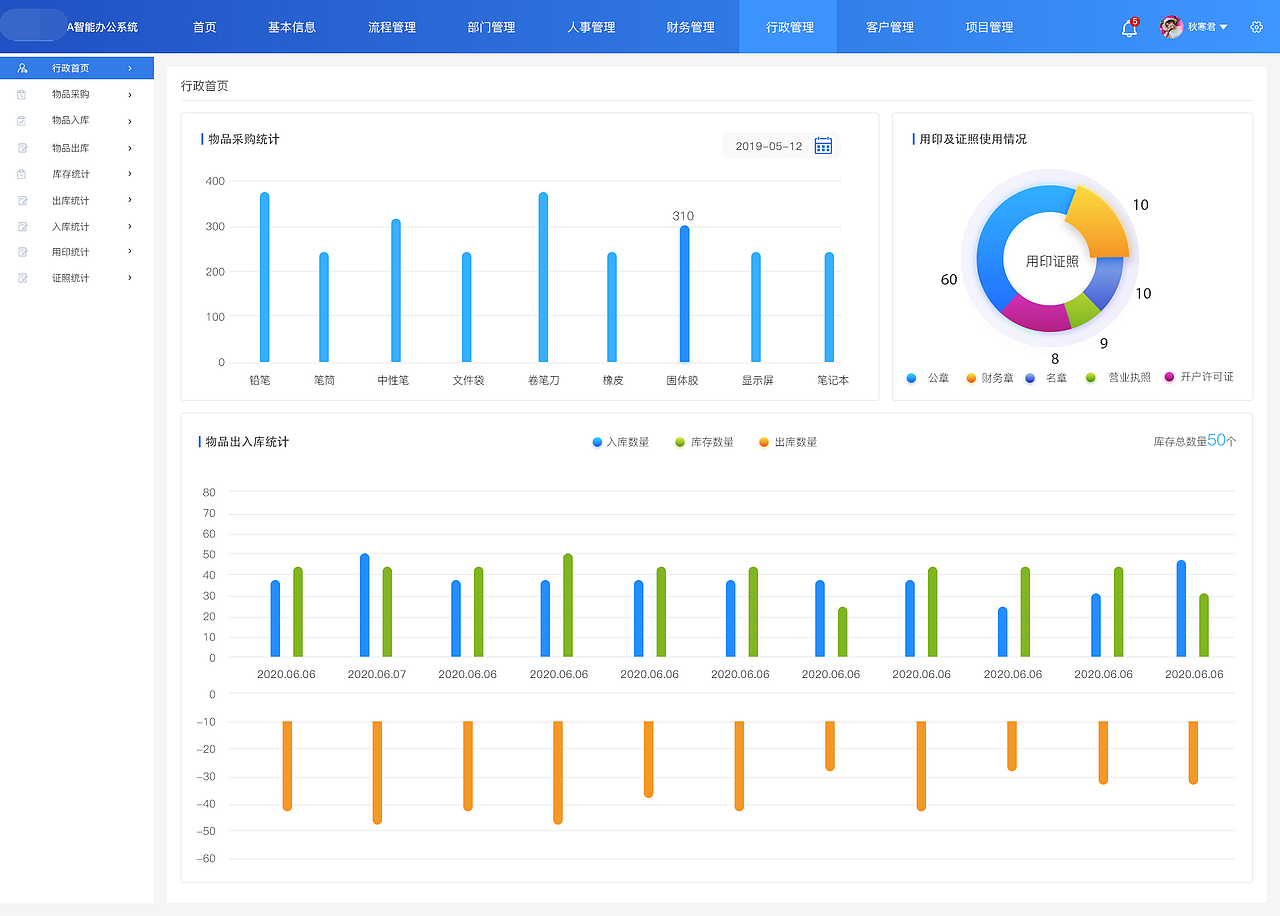This screenshot has width=1280, height=916.
Task: Toggle the 入库数量 legend series
Action: click(x=620, y=442)
